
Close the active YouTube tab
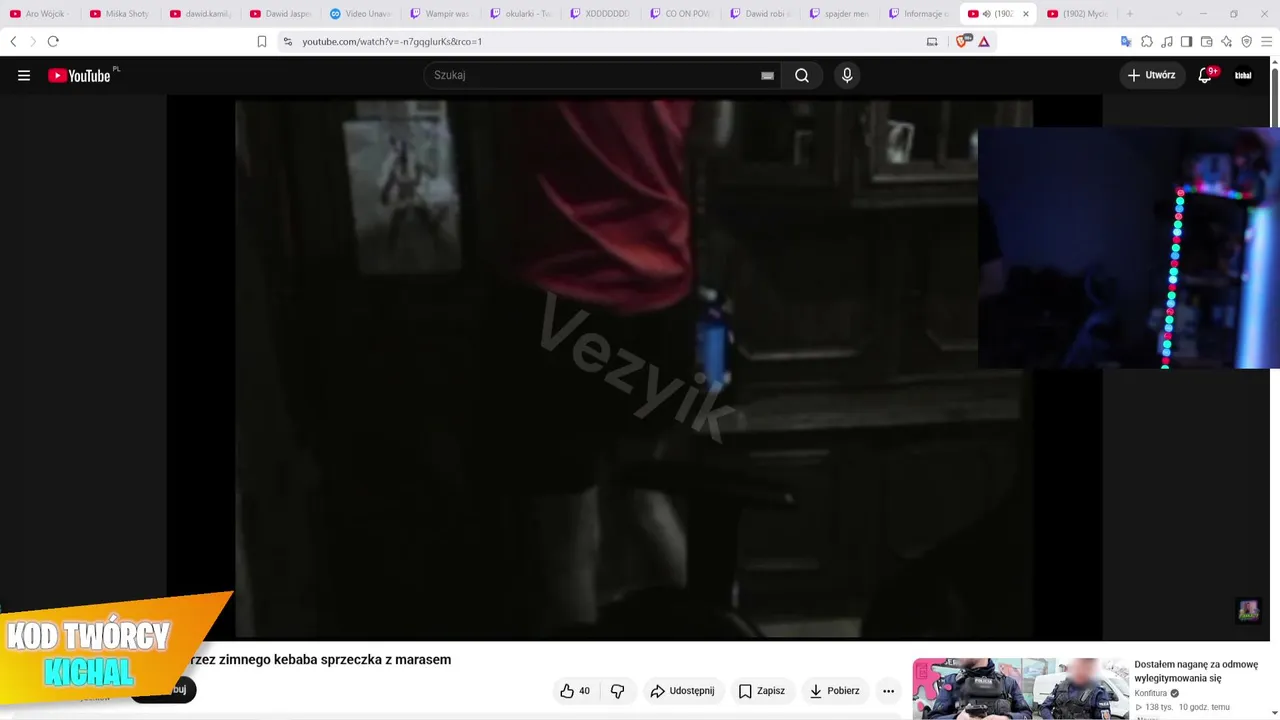point(1026,14)
